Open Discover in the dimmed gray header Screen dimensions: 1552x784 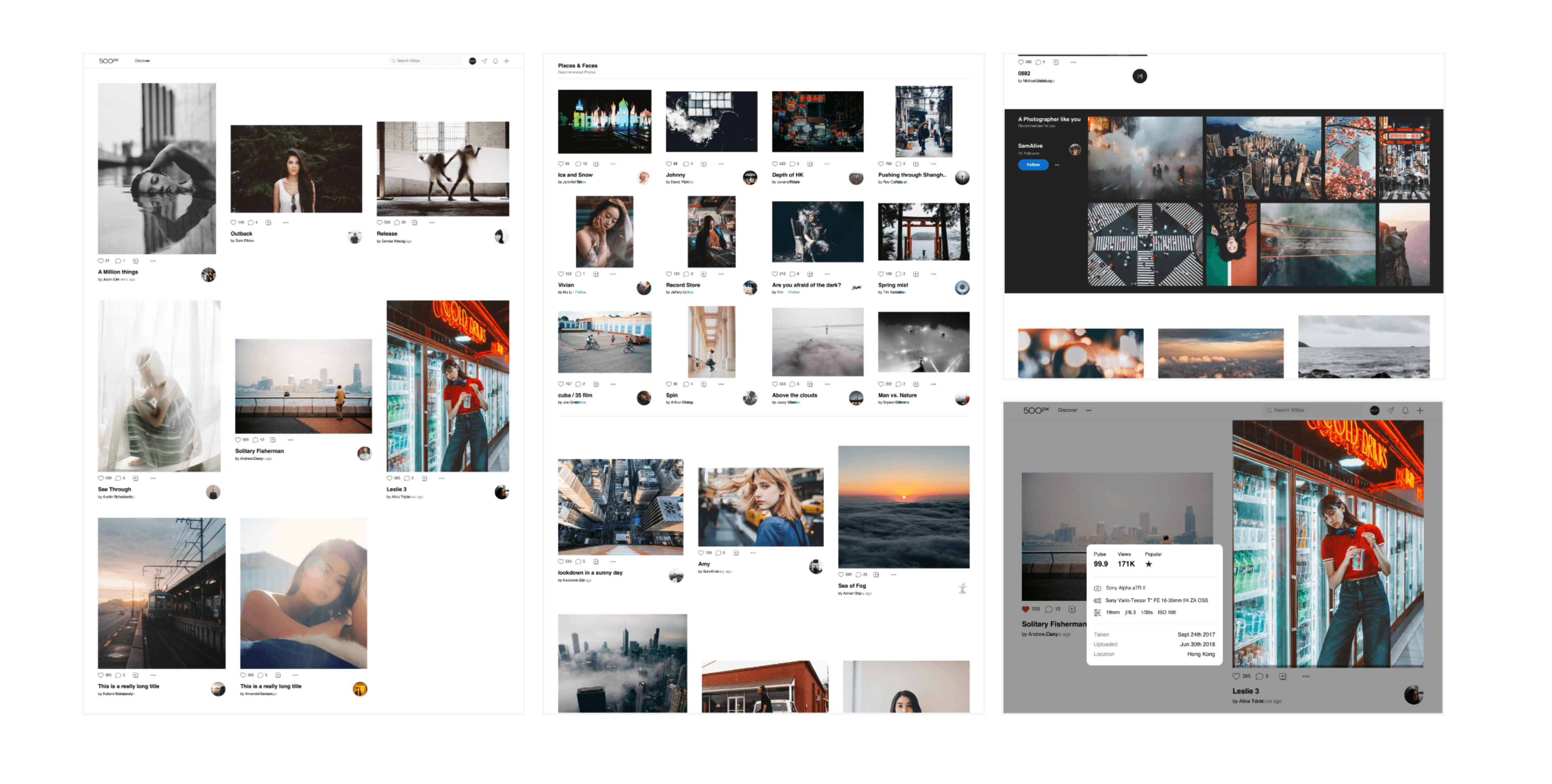pyautogui.click(x=1067, y=410)
